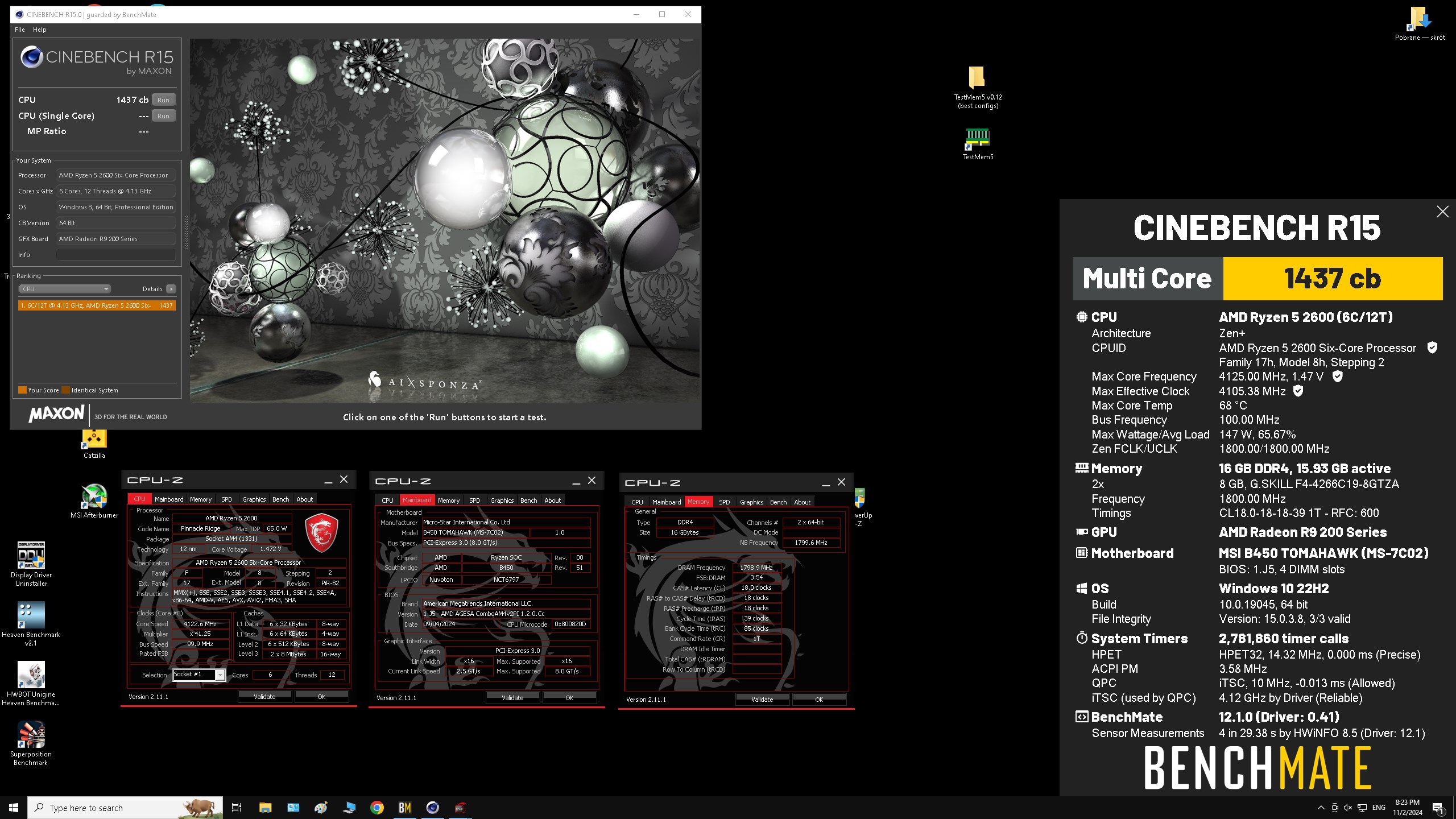Run the CPU (Single Core) test
1456x819 pixels.
point(163,115)
